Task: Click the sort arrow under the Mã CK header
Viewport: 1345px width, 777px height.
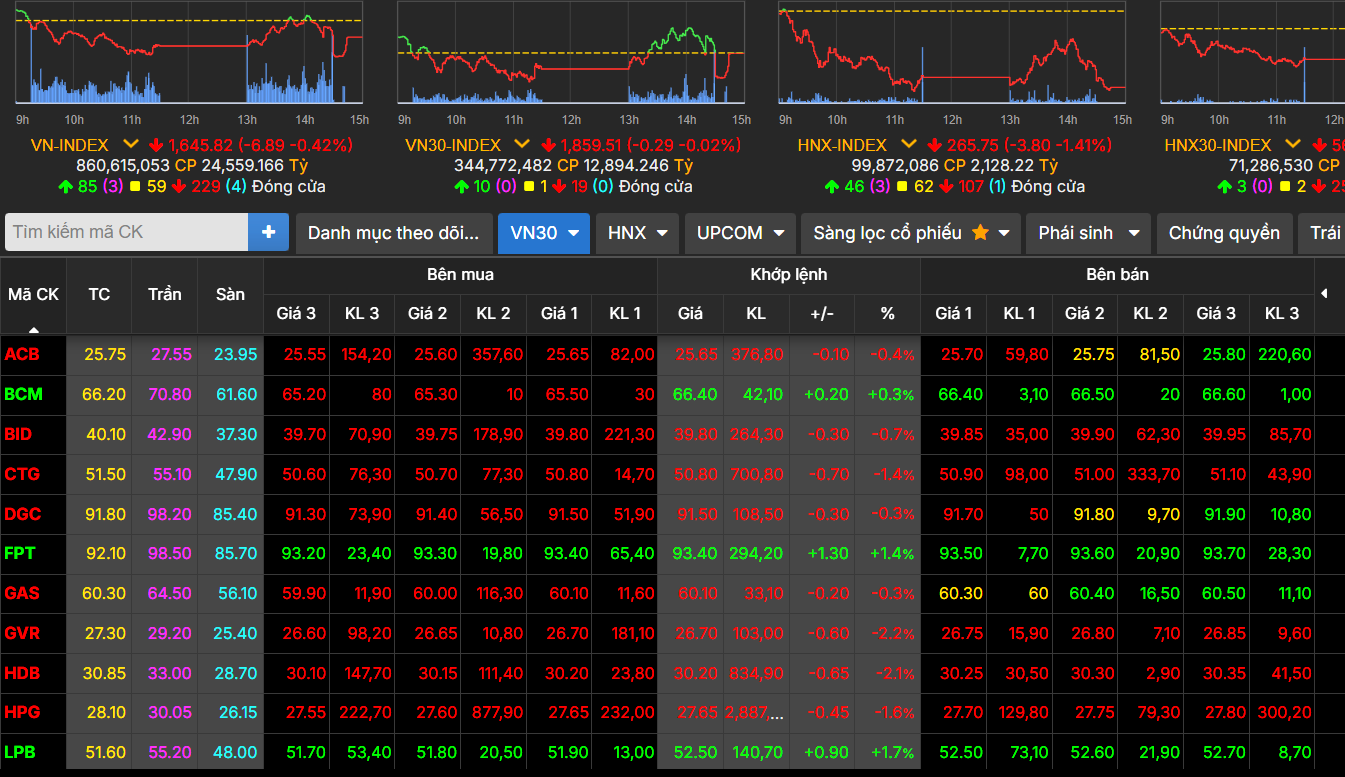Action: tap(34, 329)
